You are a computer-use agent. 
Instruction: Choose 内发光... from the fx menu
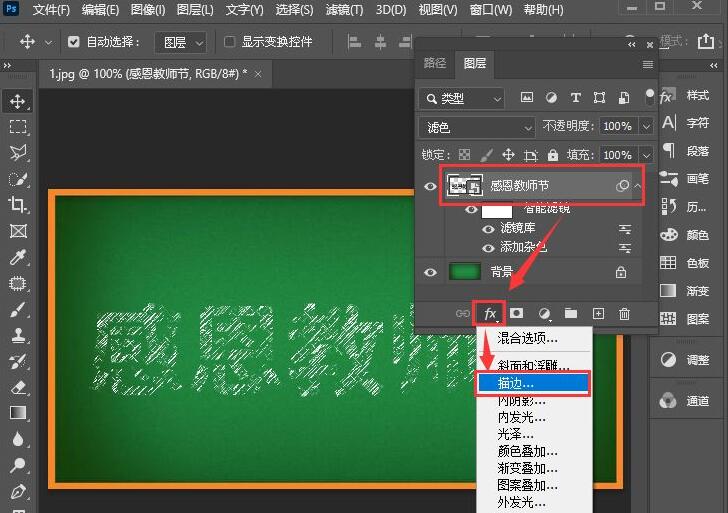(x=534, y=417)
